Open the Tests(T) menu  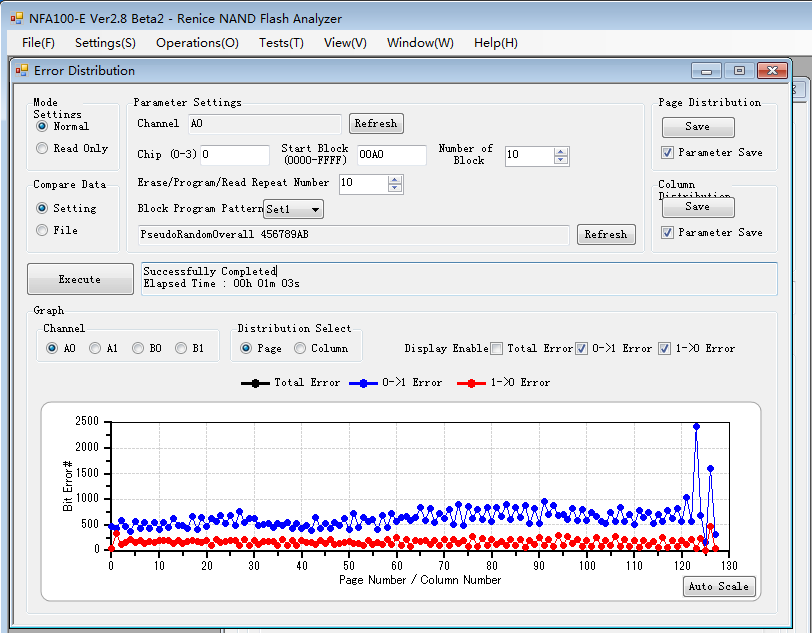(x=281, y=43)
